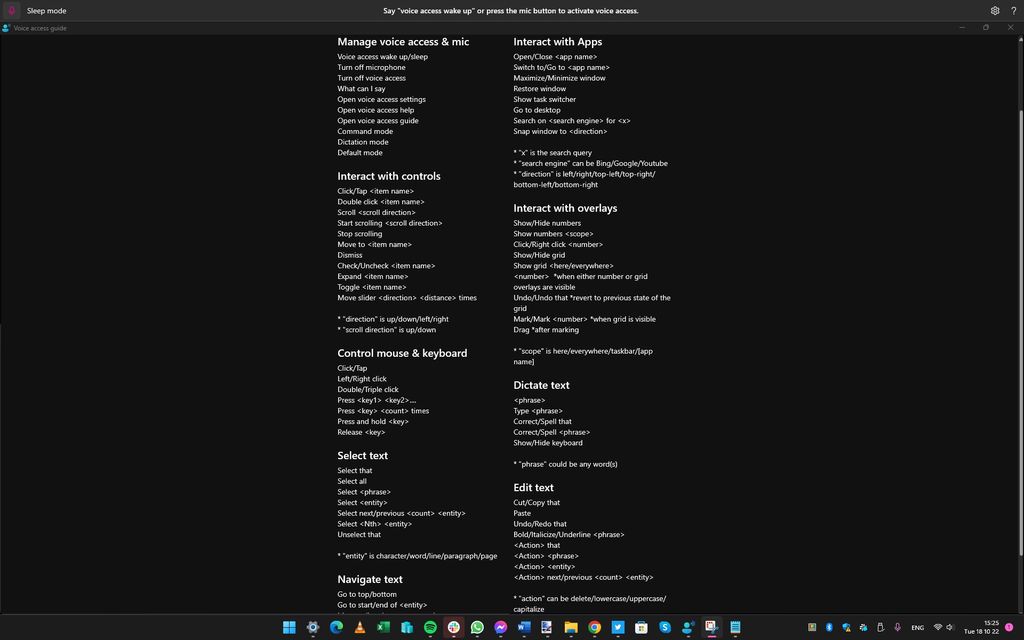Open Spotify from the taskbar

coord(432,628)
